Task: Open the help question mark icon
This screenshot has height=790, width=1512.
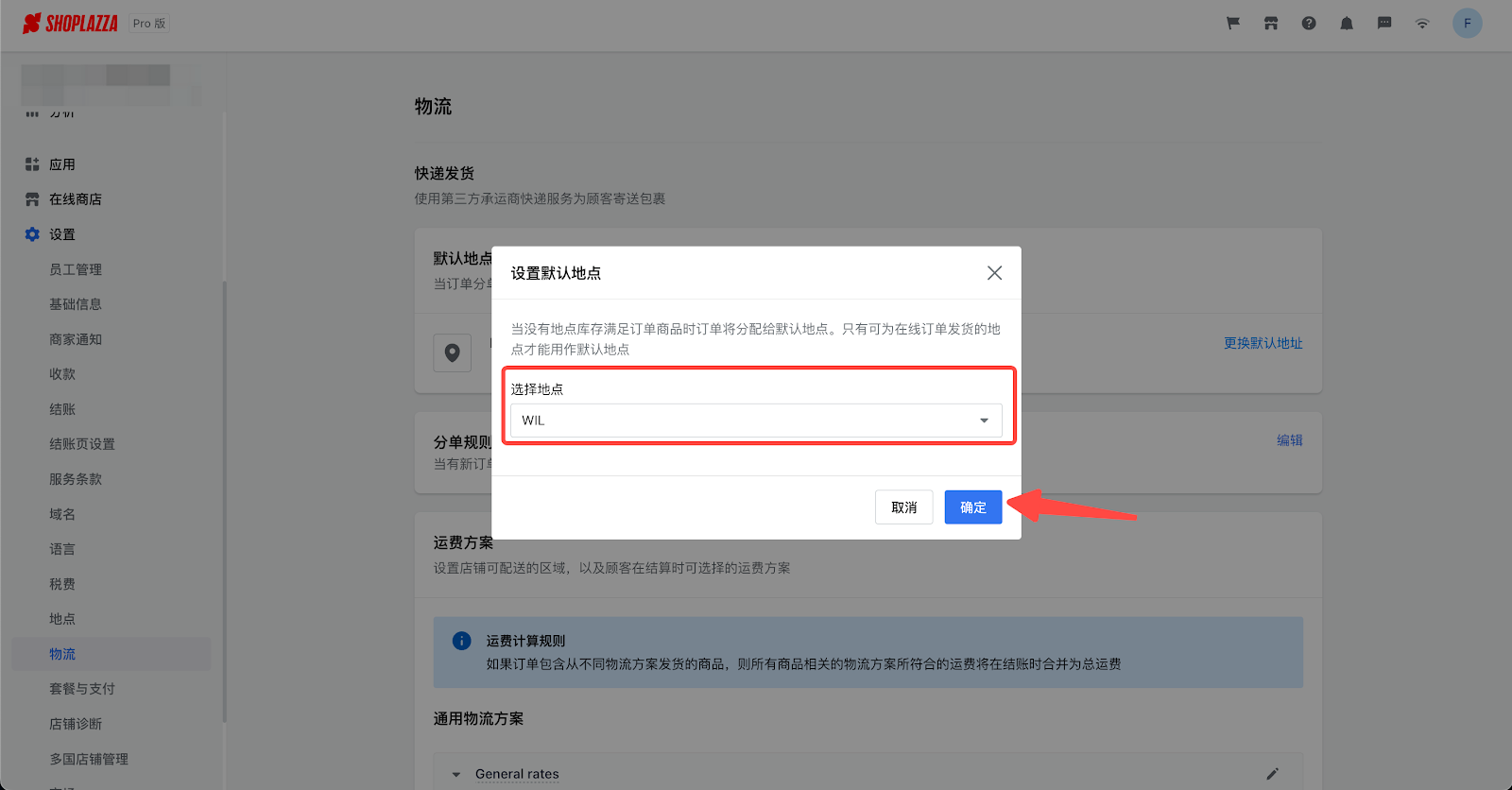Action: click(1309, 24)
